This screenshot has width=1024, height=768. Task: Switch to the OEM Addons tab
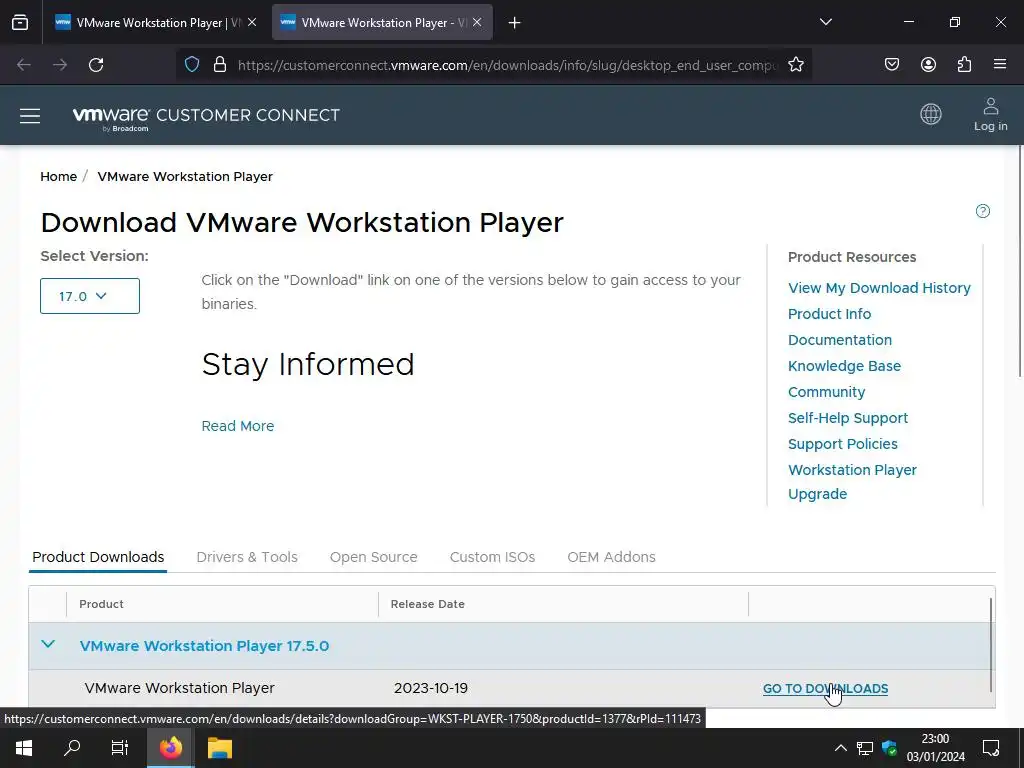click(x=611, y=557)
